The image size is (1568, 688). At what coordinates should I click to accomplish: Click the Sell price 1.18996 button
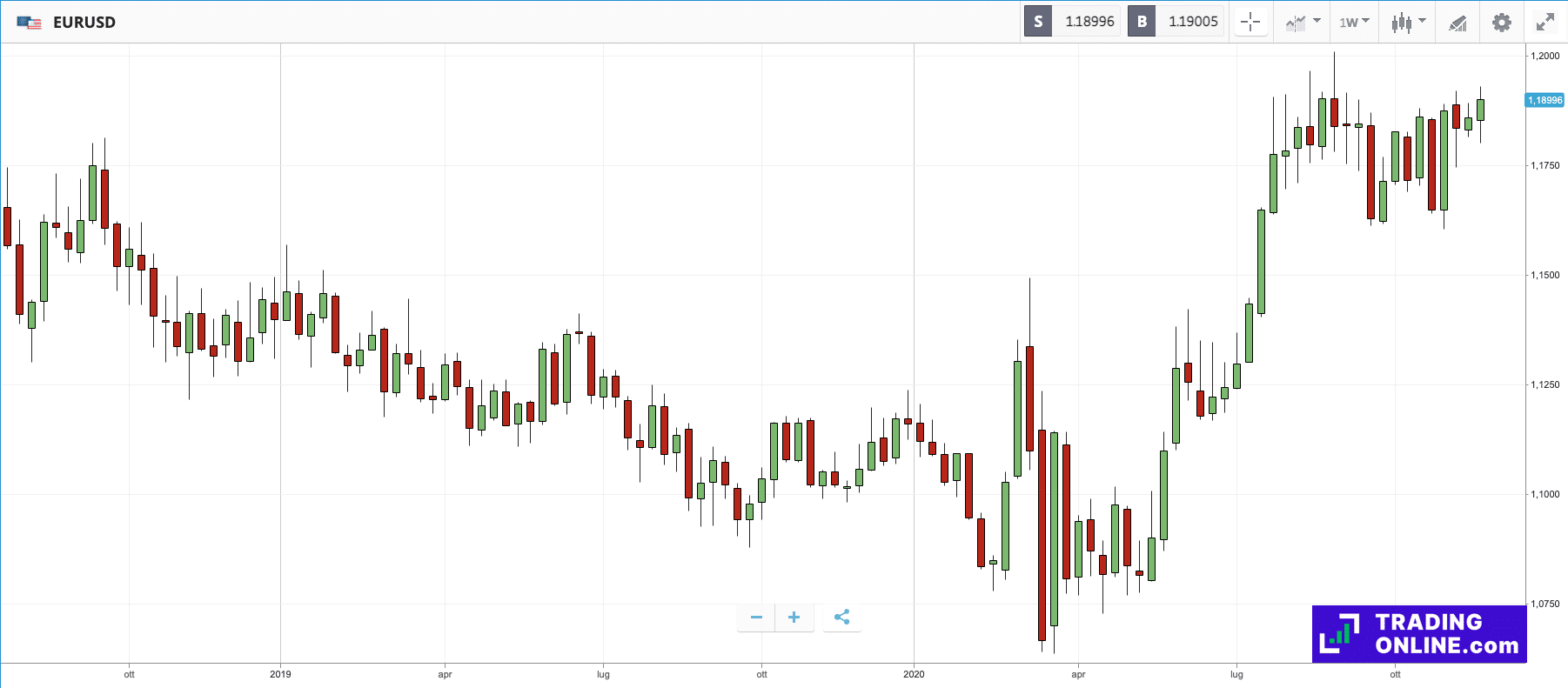1090,21
